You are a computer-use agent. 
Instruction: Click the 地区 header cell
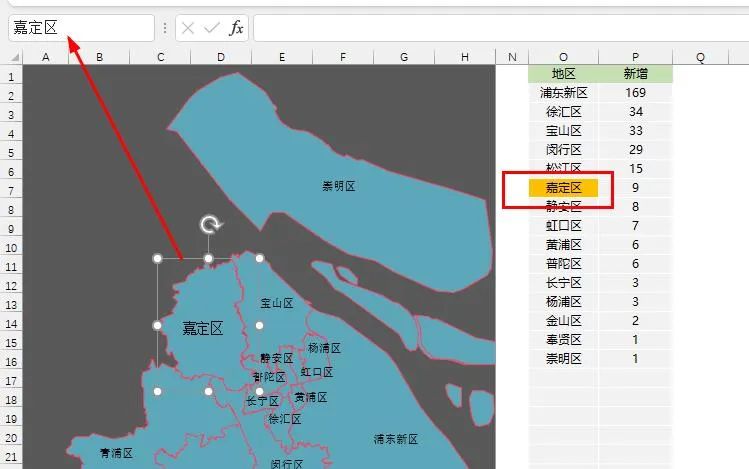click(x=563, y=74)
